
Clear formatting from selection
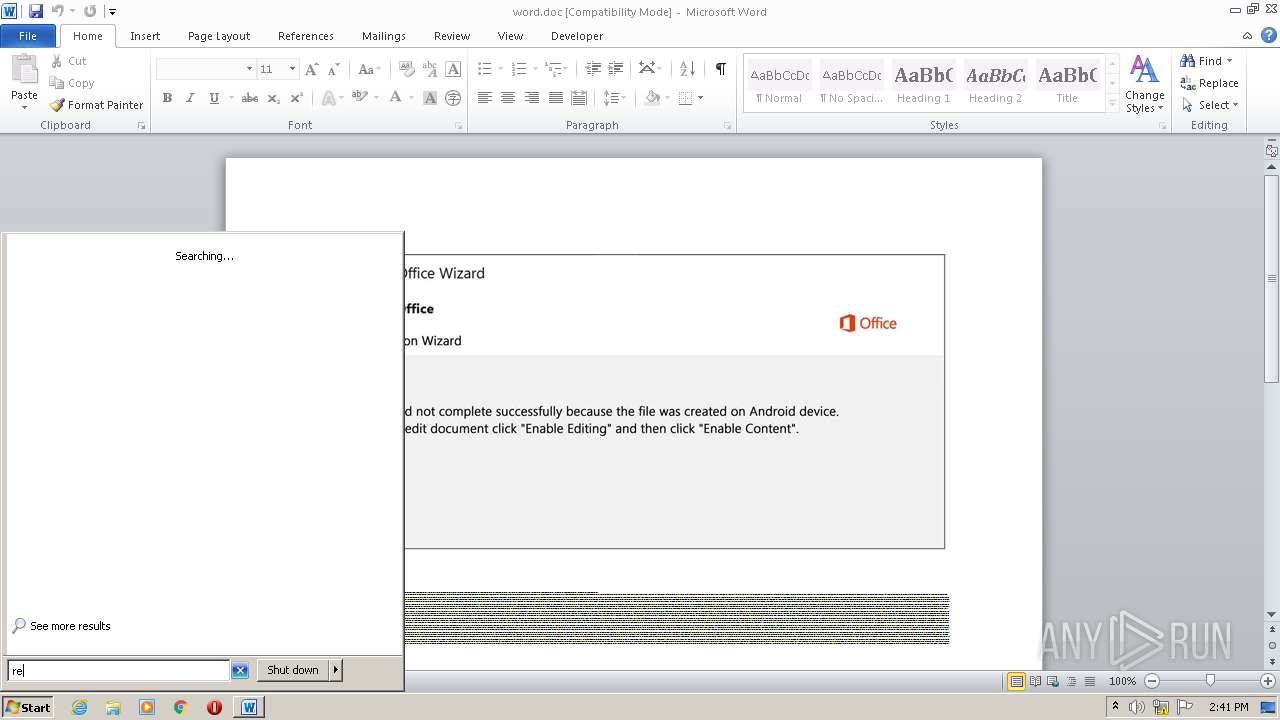[x=406, y=69]
